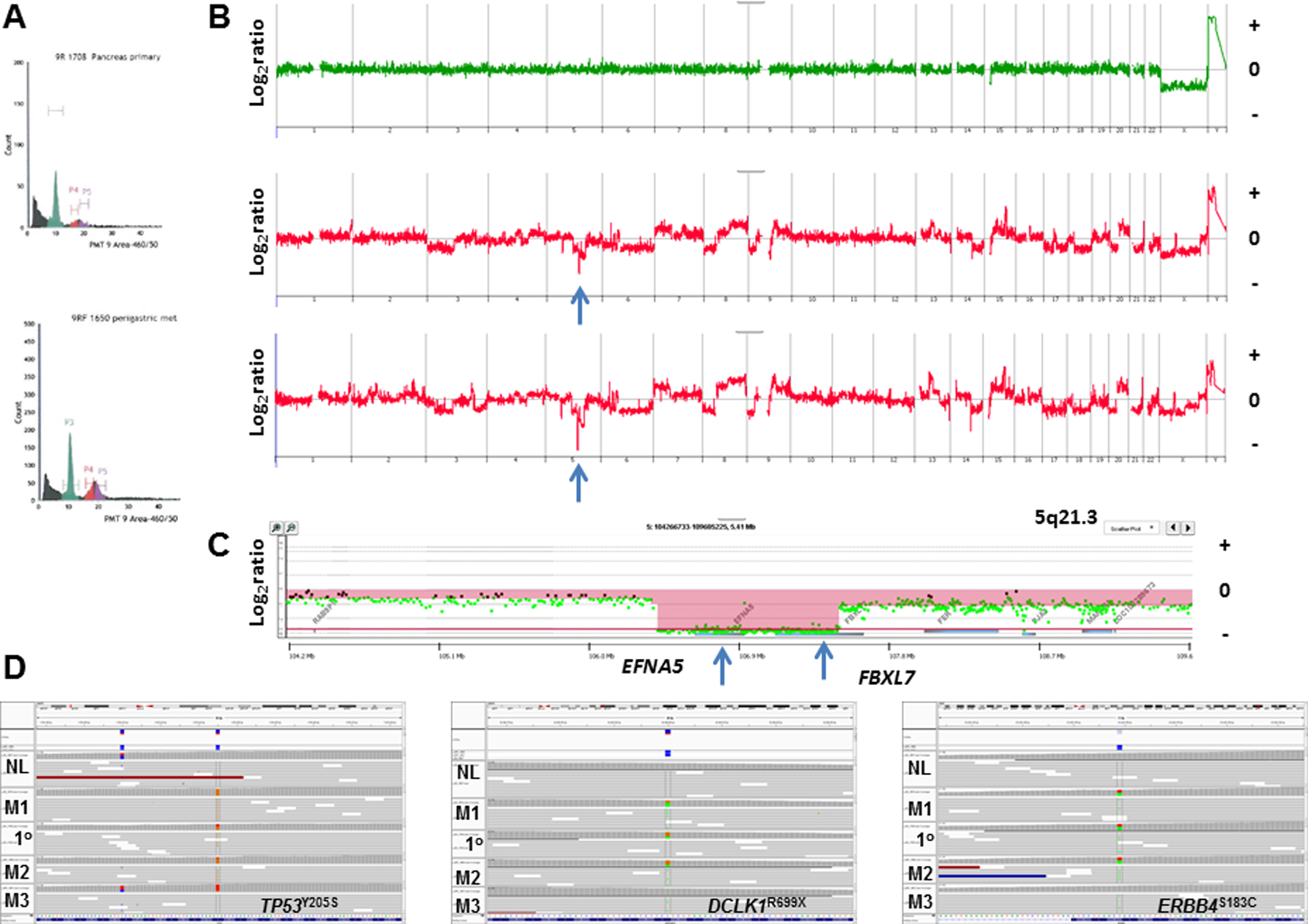Click the 5: 104266733-109685225 coordinate text
Image resolution: width=1308 pixels, height=924 pixels.
tap(700, 527)
